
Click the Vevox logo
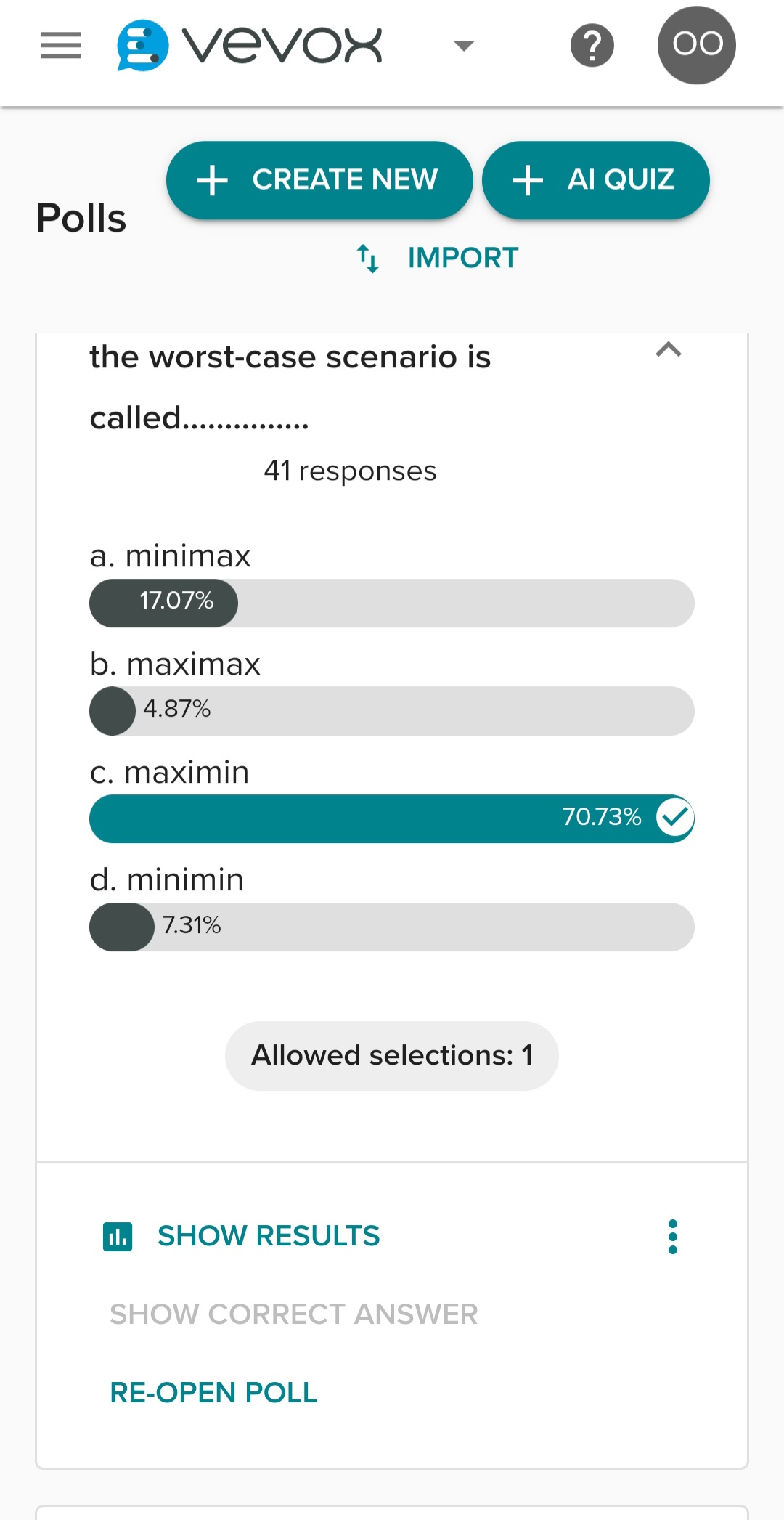pyautogui.click(x=247, y=45)
